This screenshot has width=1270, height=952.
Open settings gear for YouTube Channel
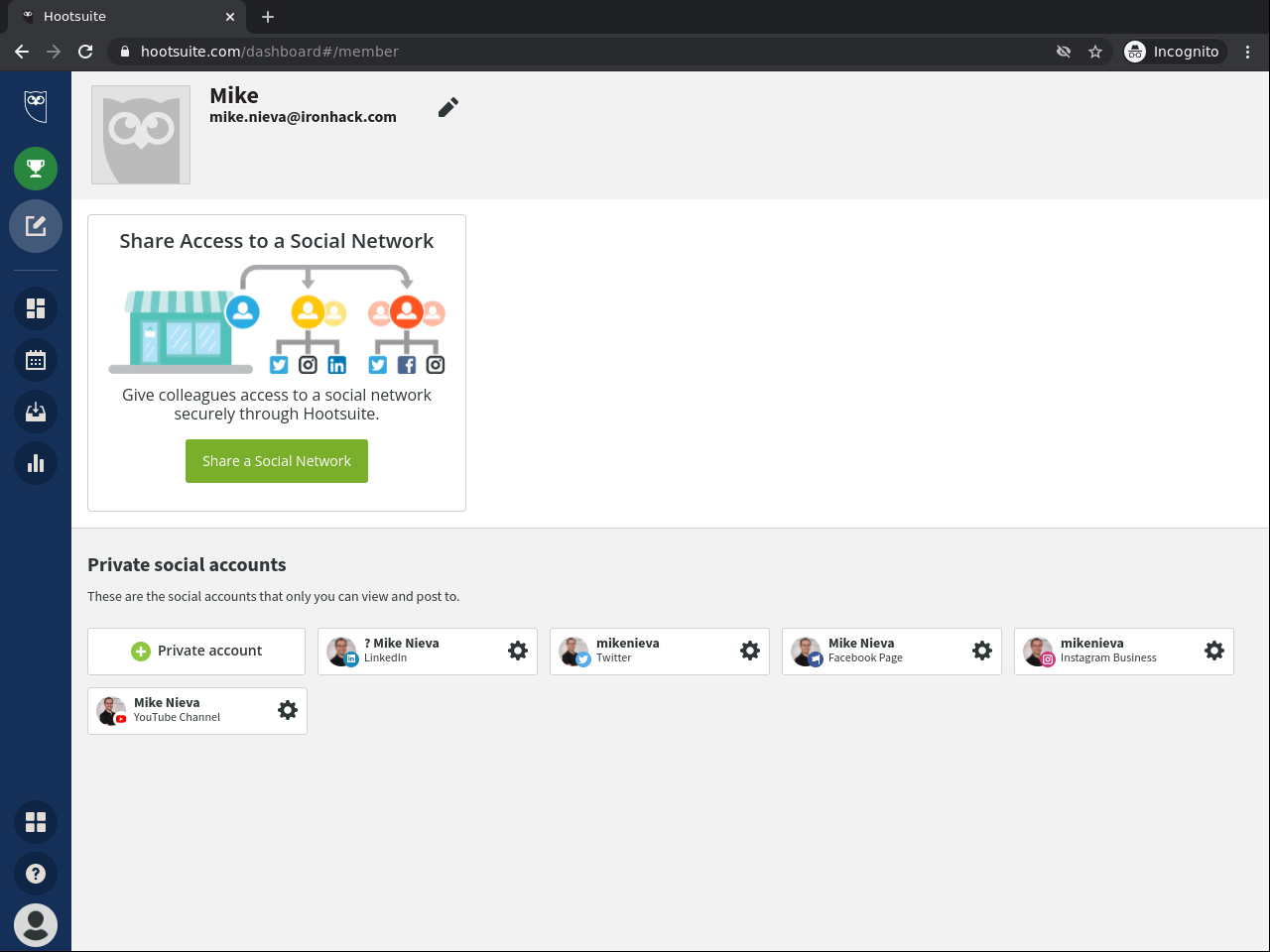click(288, 710)
